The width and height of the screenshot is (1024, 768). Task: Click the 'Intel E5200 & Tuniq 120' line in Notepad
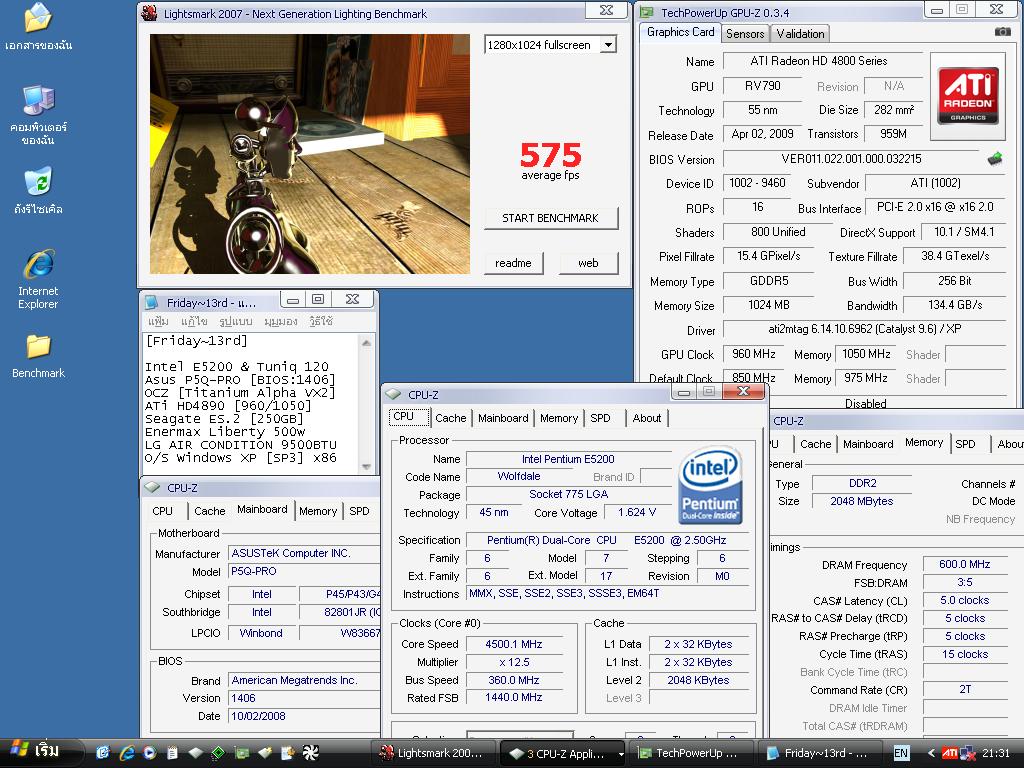(236, 367)
